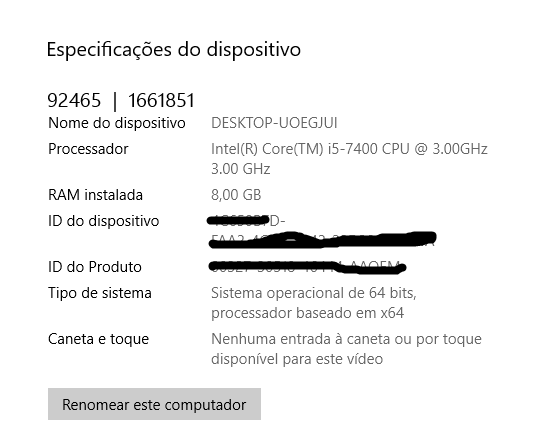Select the disponível para este vídeo line
The image size is (548, 446).
point(297,359)
